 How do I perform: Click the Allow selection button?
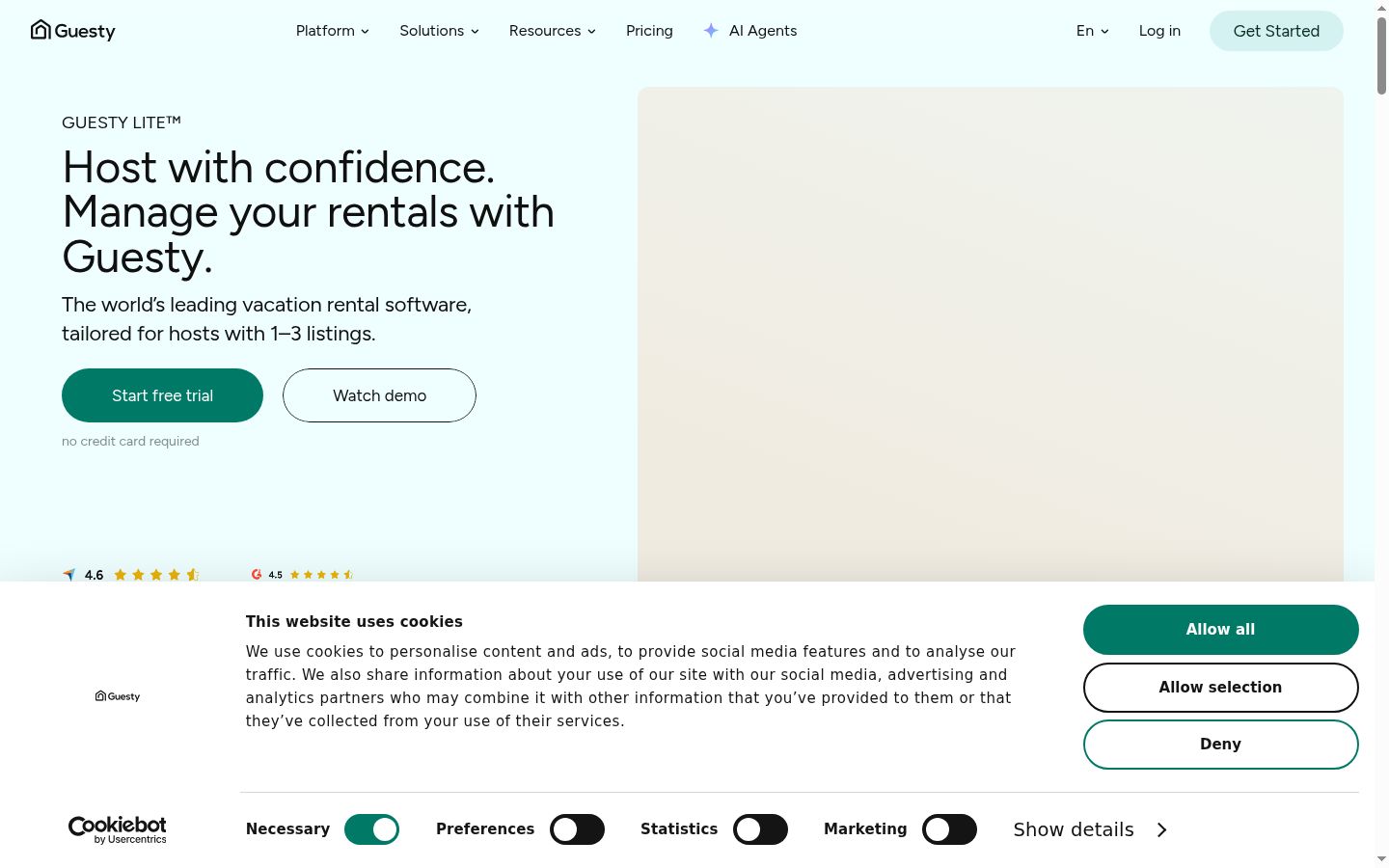click(x=1220, y=687)
